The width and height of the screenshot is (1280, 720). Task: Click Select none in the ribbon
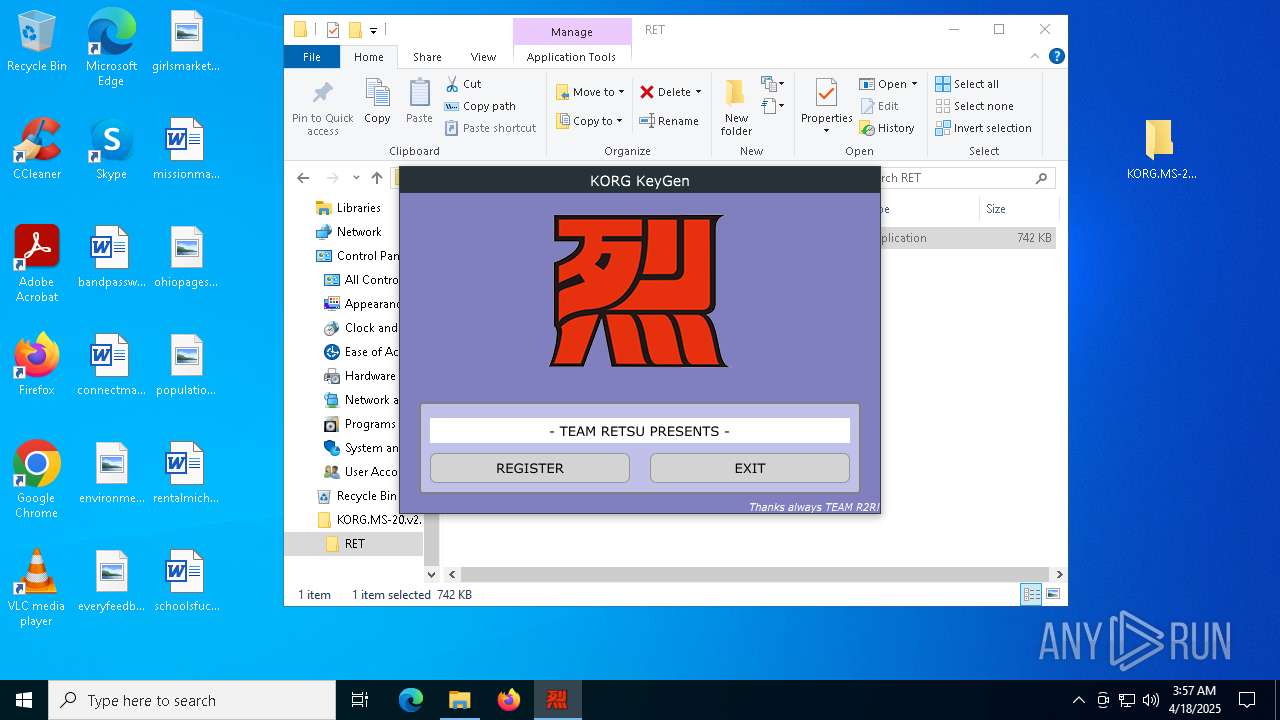(975, 106)
